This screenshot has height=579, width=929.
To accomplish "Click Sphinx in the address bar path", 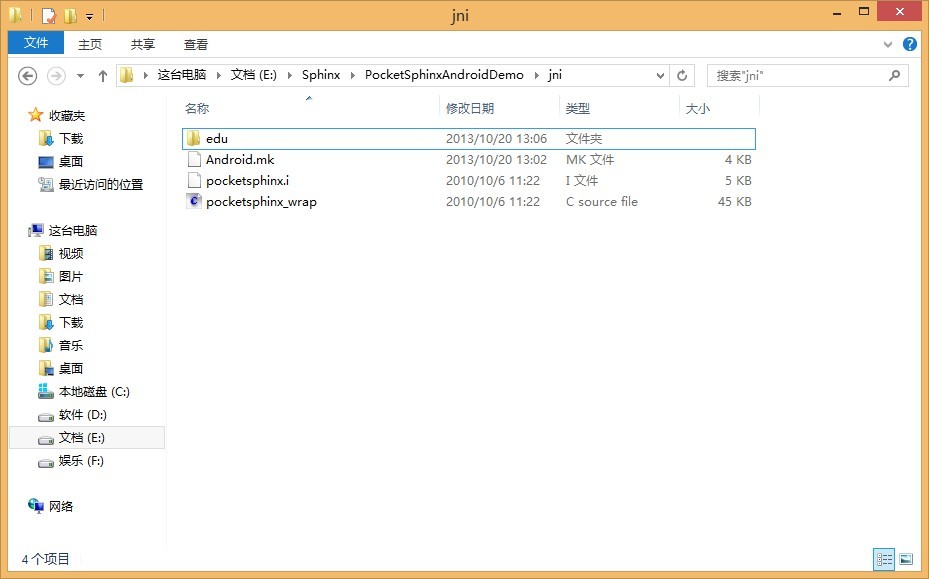I will [321, 75].
